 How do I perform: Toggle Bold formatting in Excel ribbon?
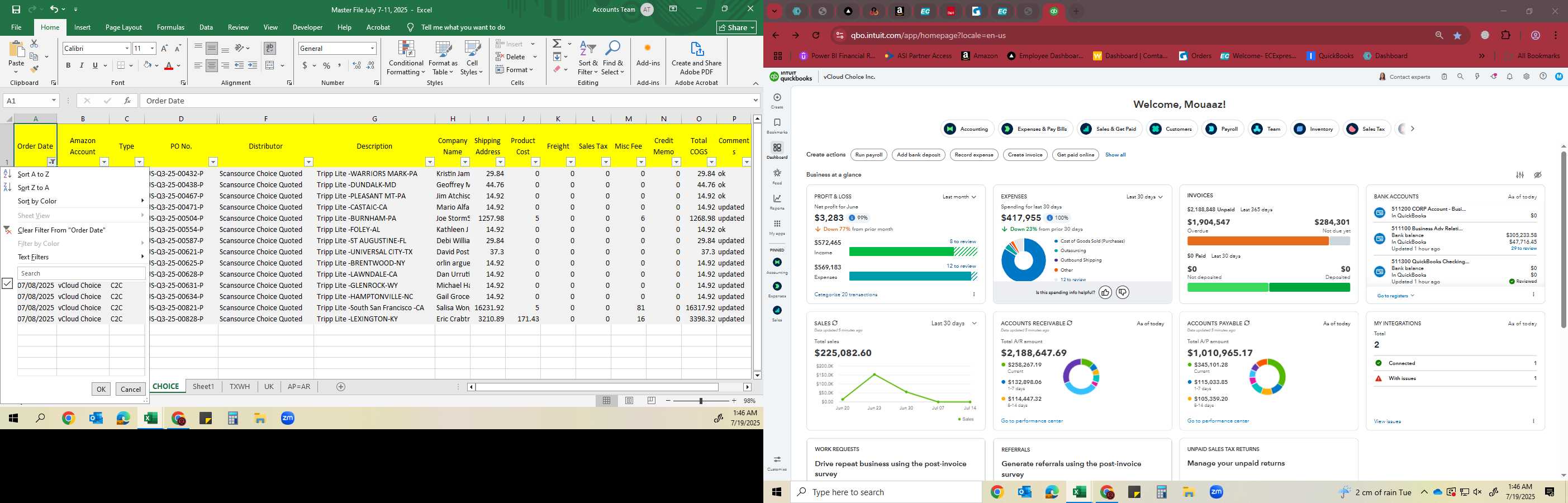68,66
